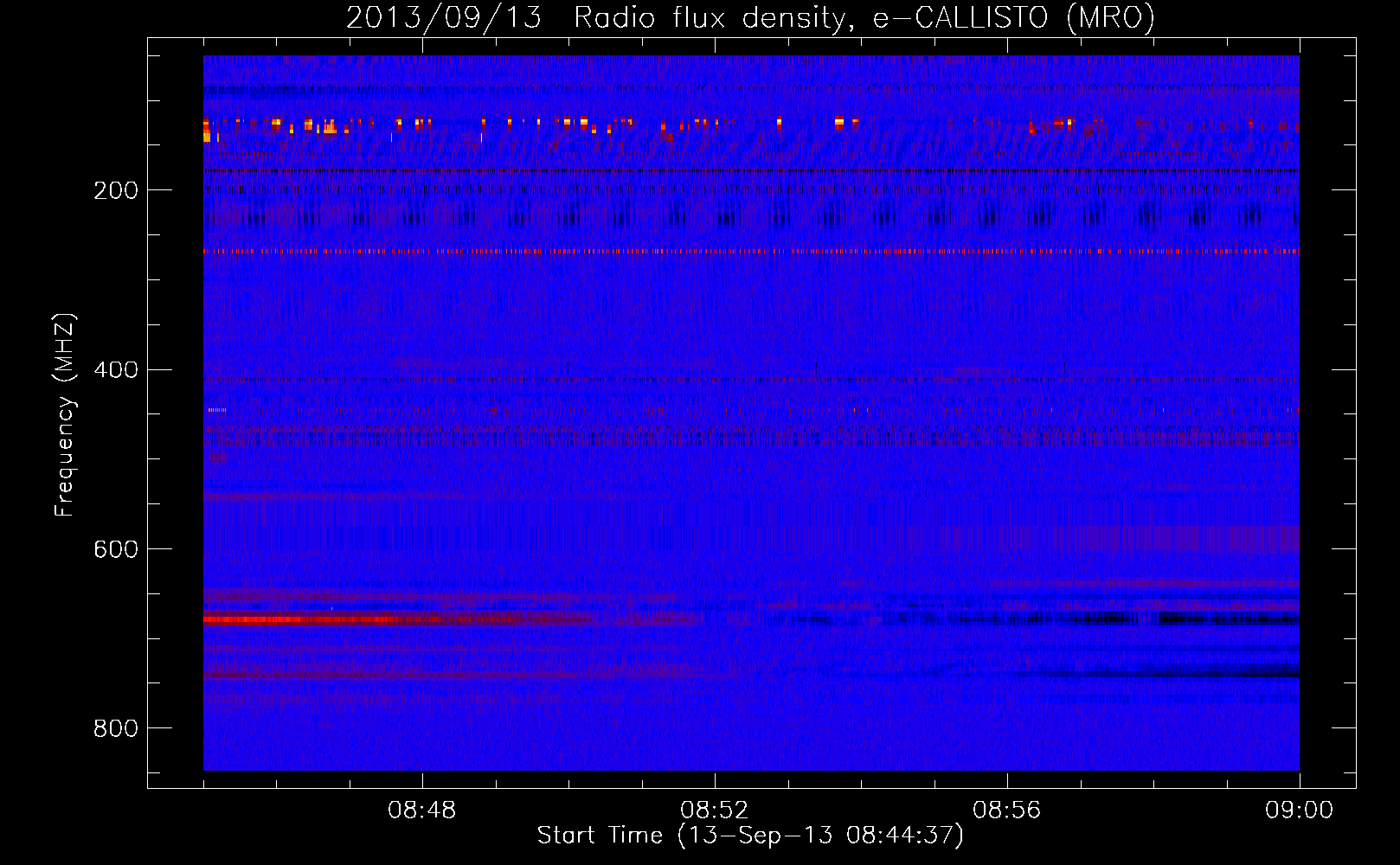Click the '08:52' time tick label
The width and height of the screenshot is (1400, 865).
[x=715, y=811]
